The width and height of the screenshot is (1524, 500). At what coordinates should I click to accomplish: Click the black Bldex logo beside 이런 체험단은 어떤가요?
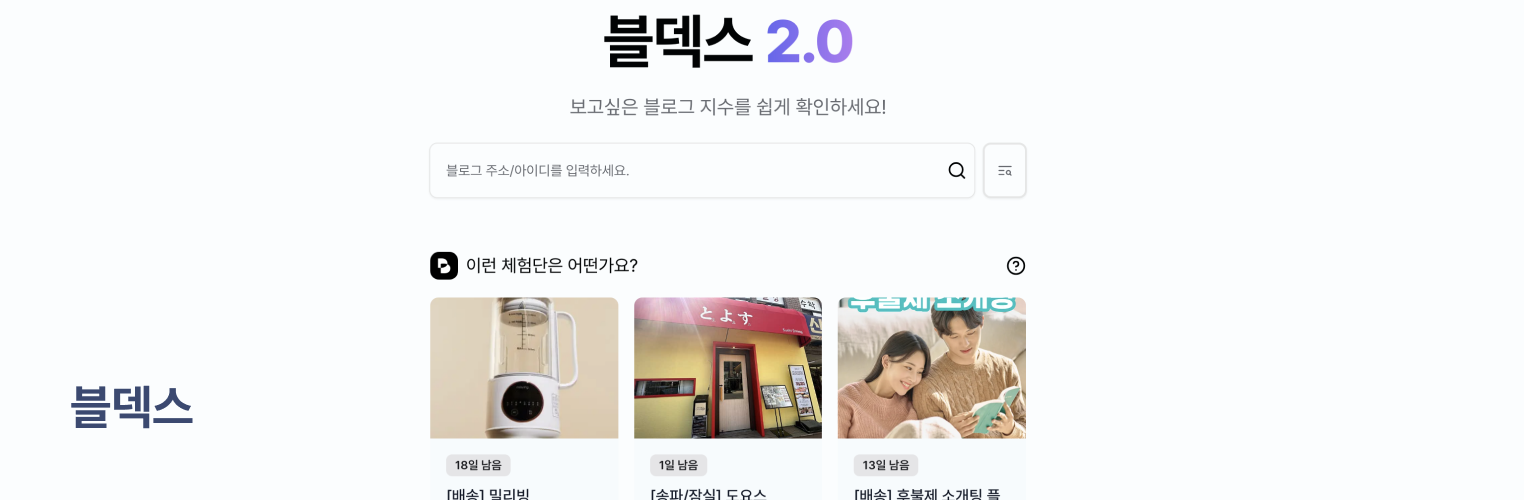pos(444,266)
